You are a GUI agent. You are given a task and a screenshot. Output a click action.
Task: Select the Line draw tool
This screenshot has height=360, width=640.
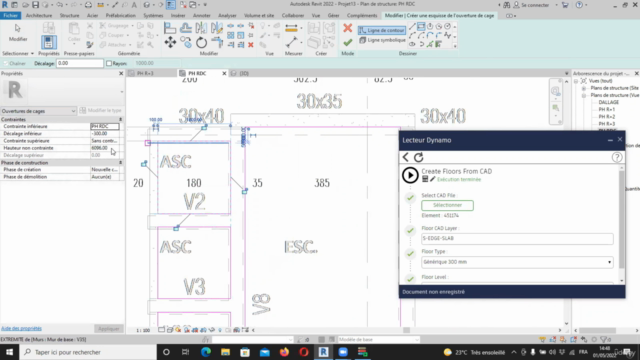click(412, 27)
